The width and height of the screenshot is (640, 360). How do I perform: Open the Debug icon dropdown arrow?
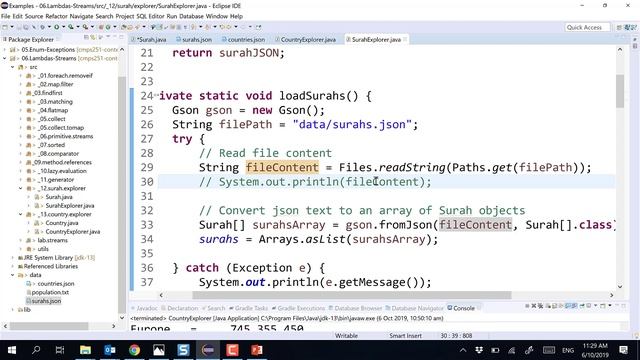(x=49, y=27)
